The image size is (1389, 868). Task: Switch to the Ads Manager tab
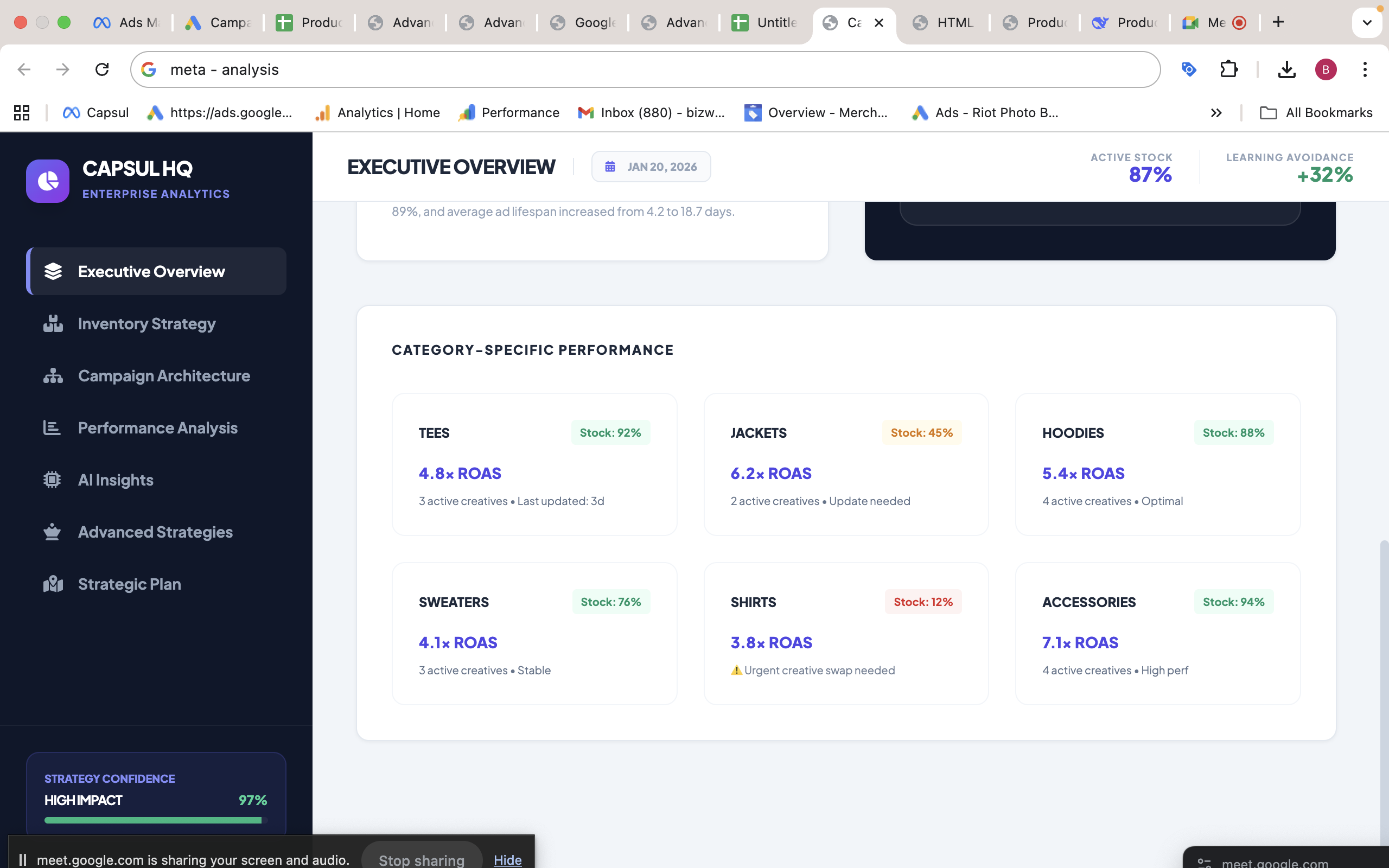click(128, 22)
